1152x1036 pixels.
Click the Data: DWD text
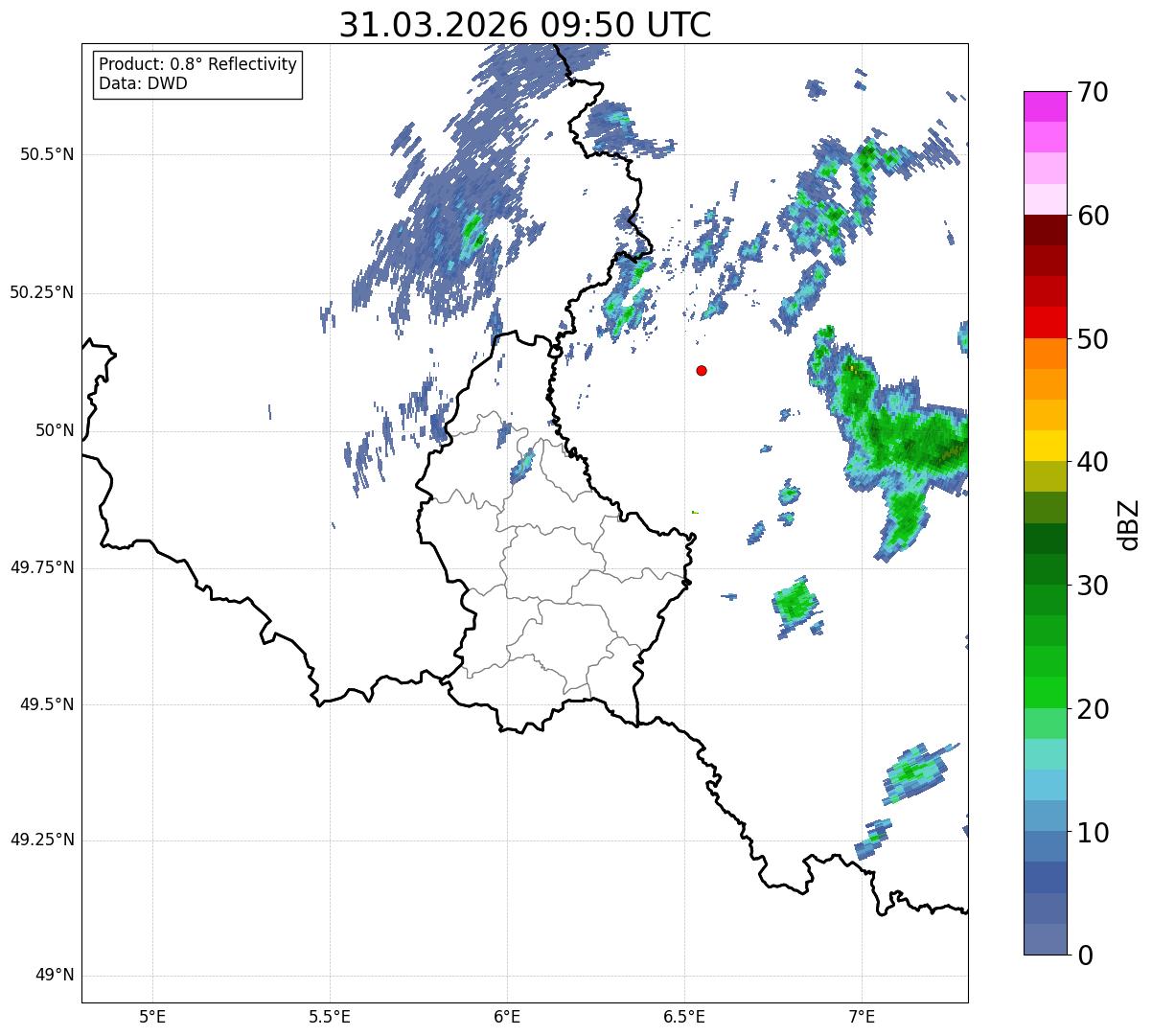click(143, 83)
